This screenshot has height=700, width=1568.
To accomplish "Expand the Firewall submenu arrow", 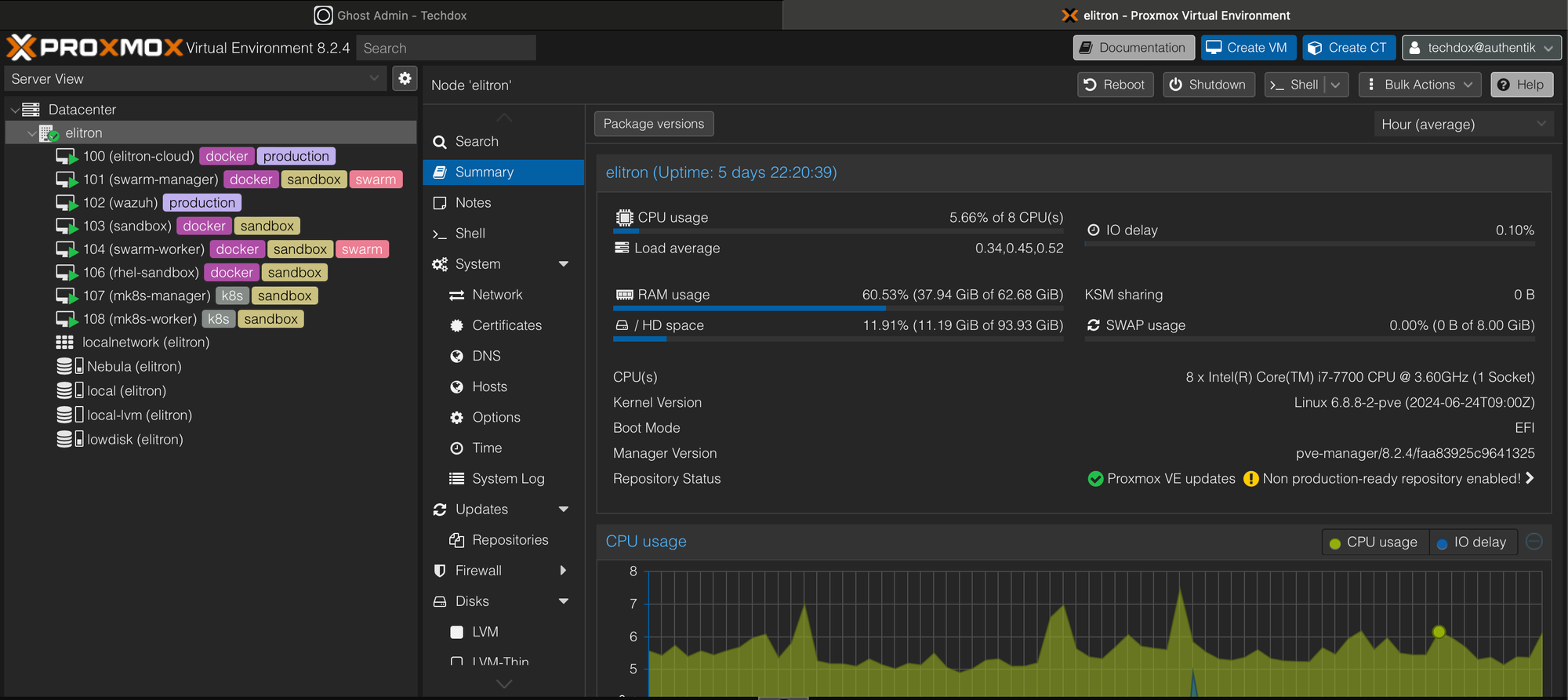I will pos(564,571).
